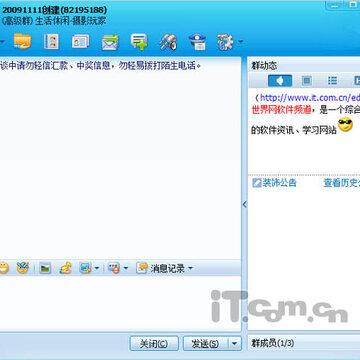Click the sunglasses emoji in the announcement
This screenshot has height=360, width=360.
pos(345,125)
